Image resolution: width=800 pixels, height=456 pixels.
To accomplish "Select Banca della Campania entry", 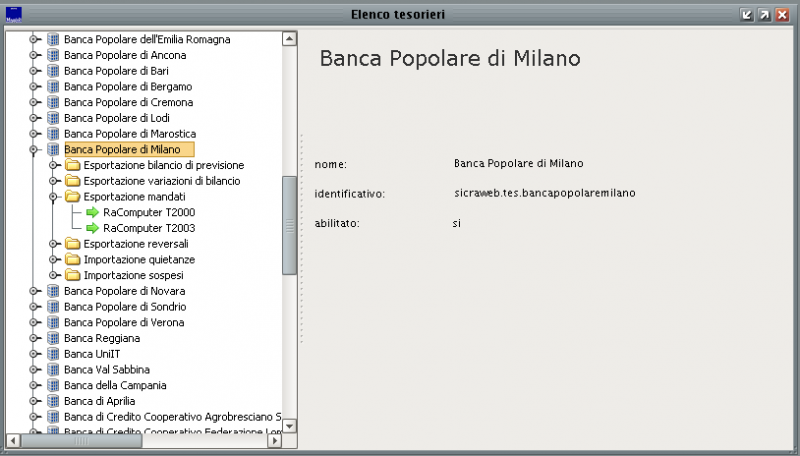I will coord(114,385).
